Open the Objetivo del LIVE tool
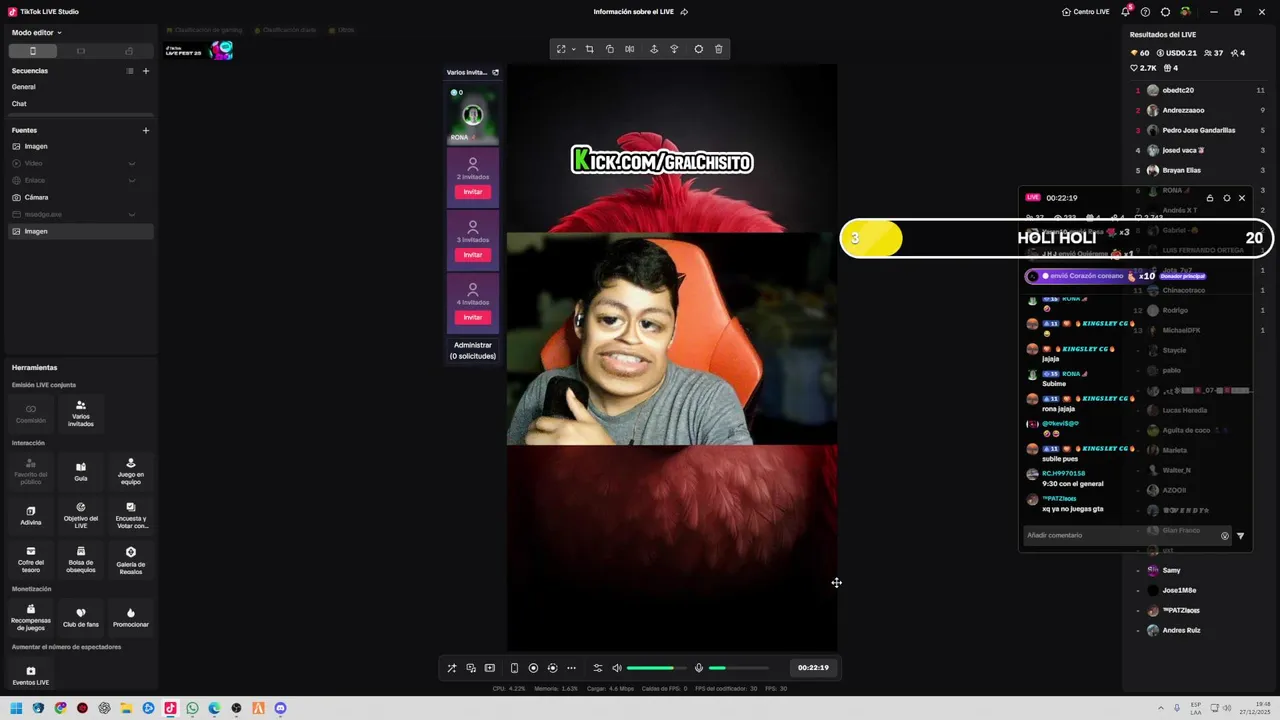This screenshot has height=720, width=1280. click(81, 515)
